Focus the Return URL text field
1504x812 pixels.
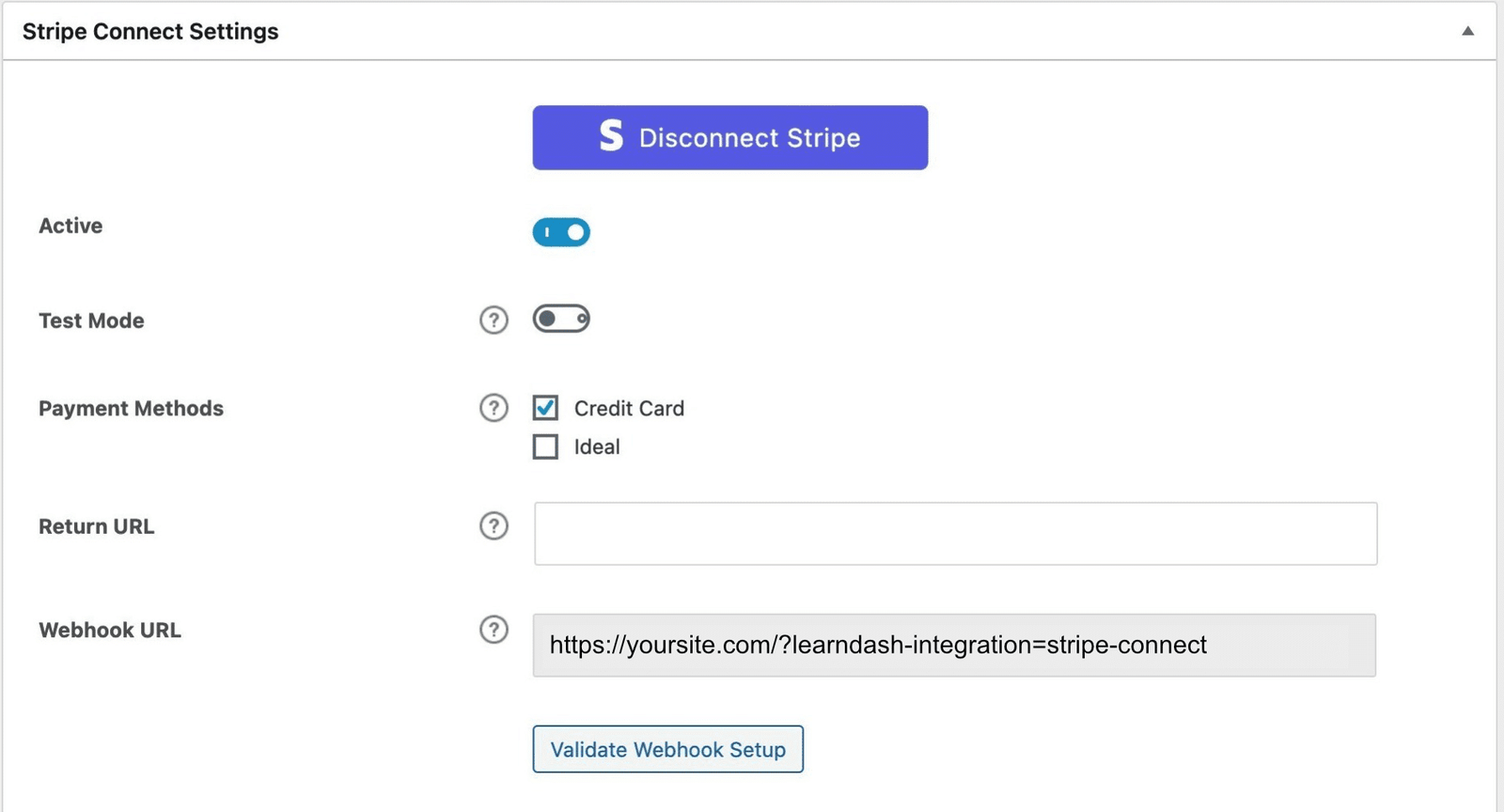955,534
